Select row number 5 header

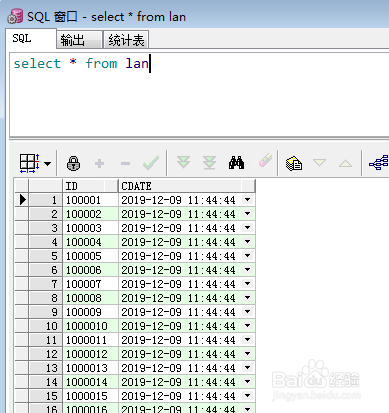click(45, 256)
